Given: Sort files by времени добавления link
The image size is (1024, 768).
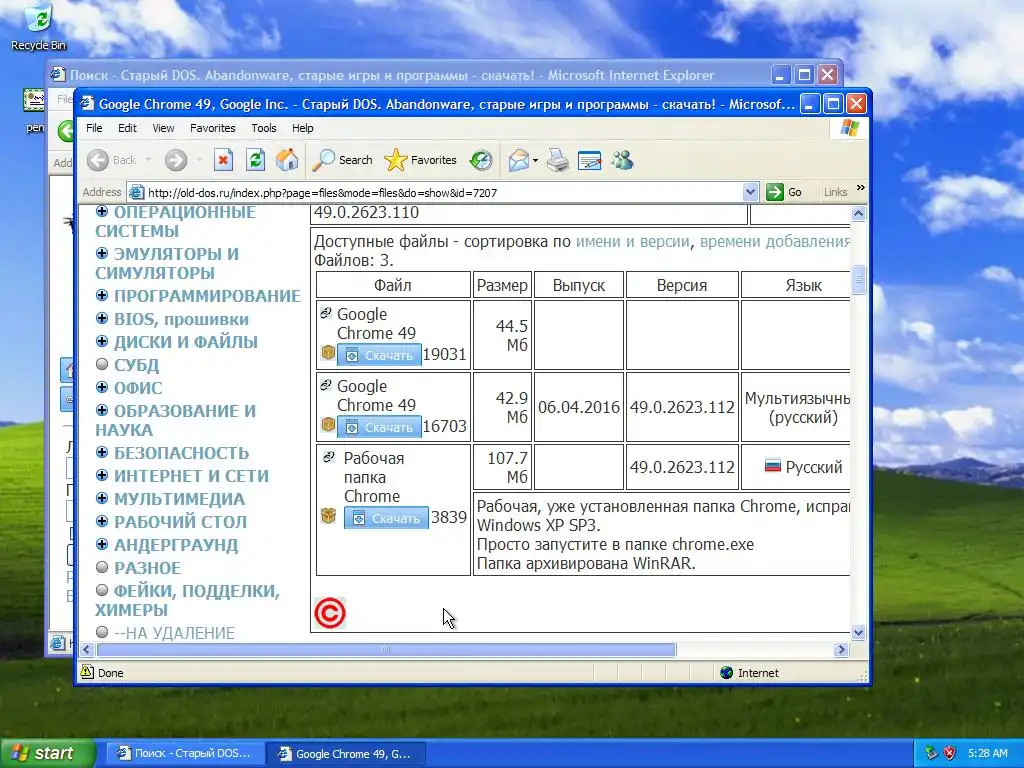Looking at the screenshot, I should pos(775,242).
